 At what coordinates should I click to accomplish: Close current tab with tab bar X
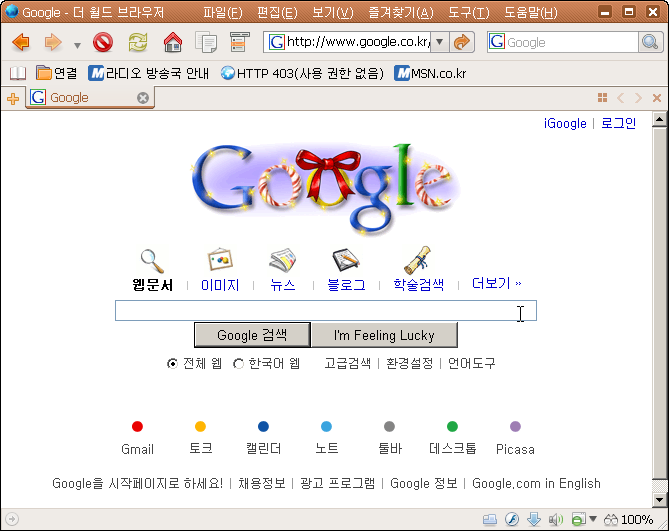tap(657, 98)
